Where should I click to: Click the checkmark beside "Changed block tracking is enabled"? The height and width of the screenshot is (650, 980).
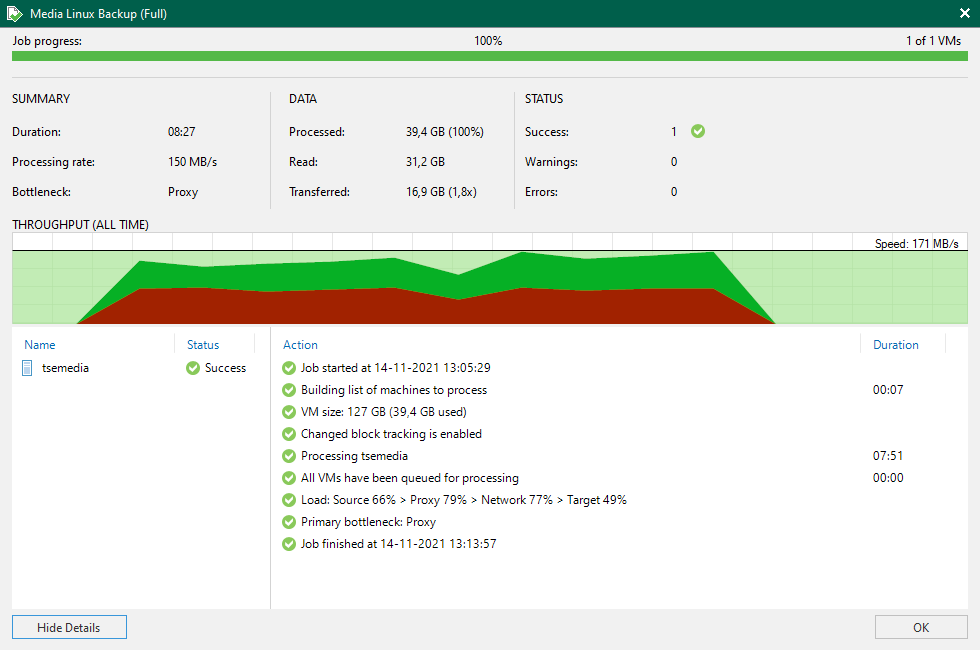tap(290, 433)
